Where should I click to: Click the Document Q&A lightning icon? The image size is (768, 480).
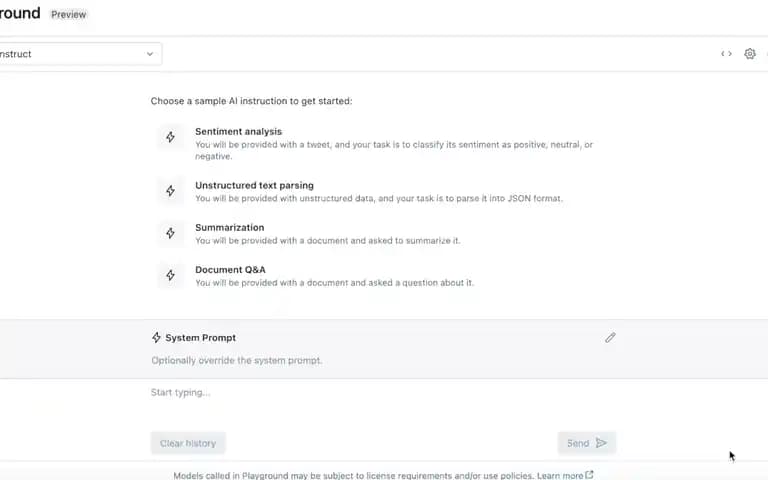coord(170,275)
